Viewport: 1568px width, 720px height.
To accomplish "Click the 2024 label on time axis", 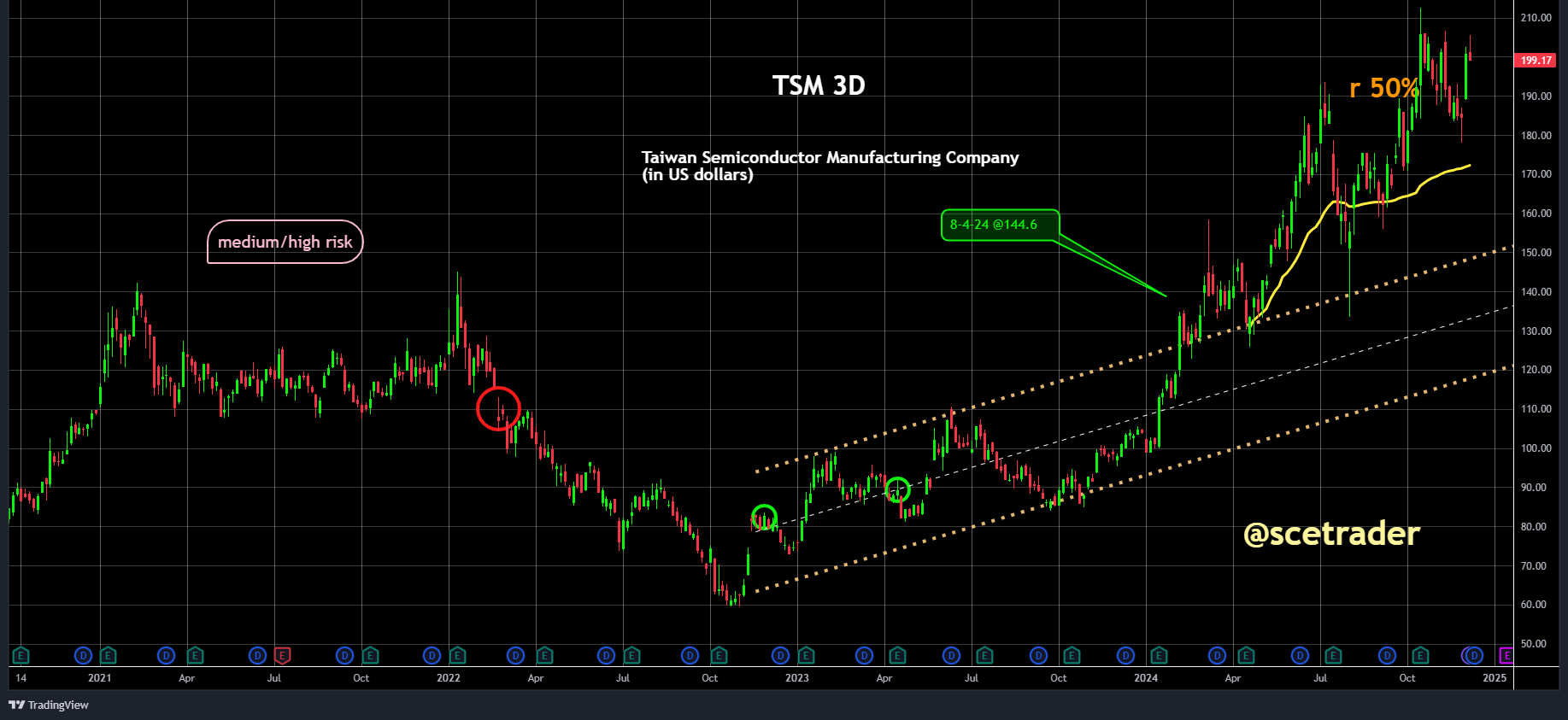I will 1146,678.
